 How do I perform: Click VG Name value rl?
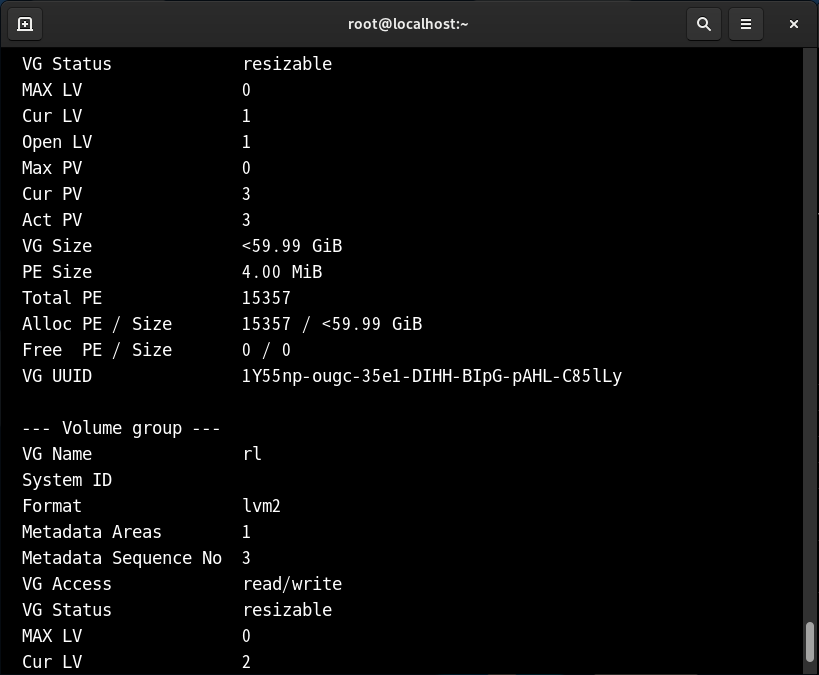tap(252, 454)
